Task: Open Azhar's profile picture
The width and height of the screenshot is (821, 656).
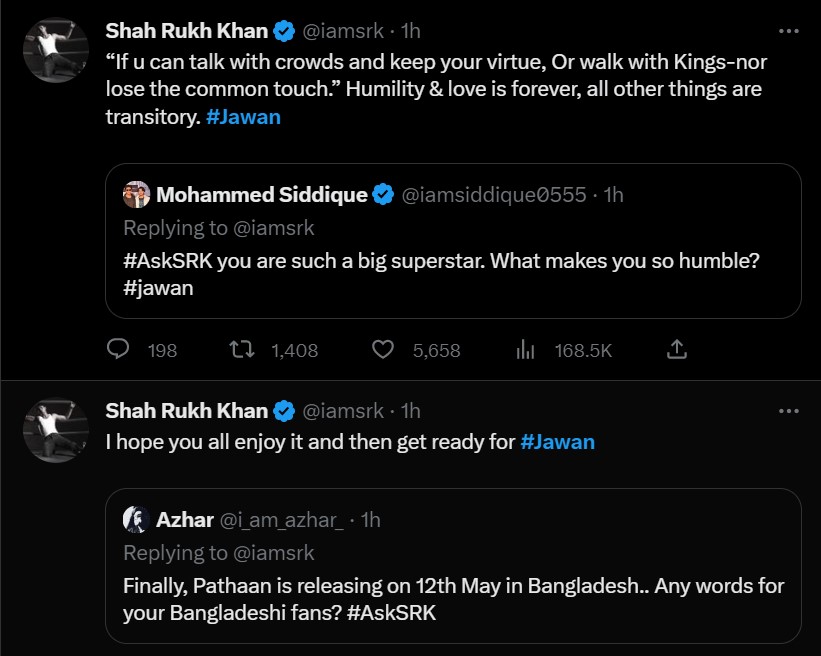Action: [x=136, y=519]
